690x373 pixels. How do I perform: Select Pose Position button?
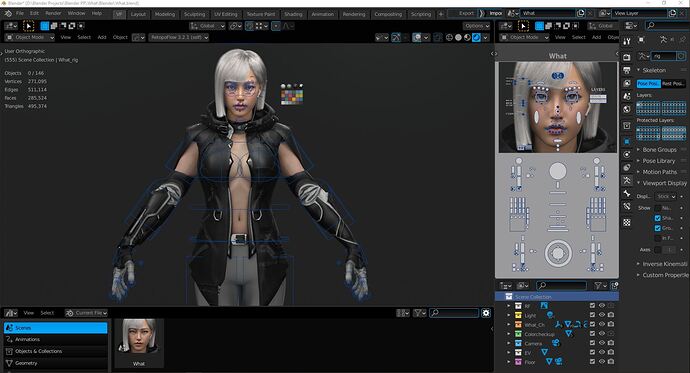pyautogui.click(x=649, y=83)
